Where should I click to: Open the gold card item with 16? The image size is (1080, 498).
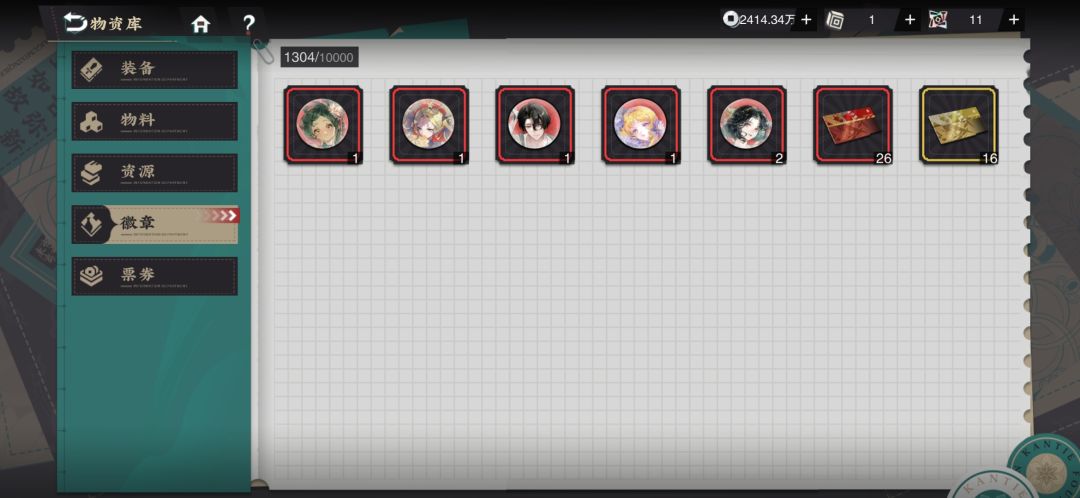(x=959, y=125)
